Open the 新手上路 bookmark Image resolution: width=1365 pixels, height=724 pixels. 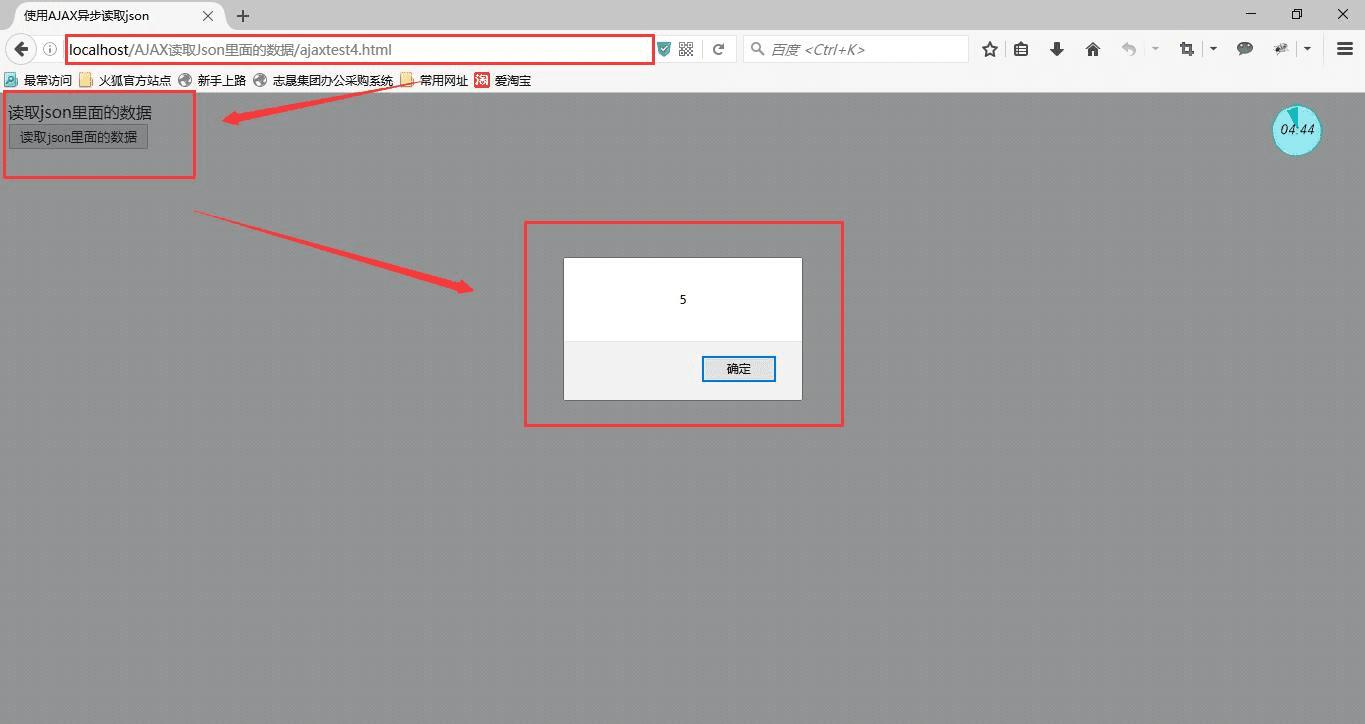[212, 80]
